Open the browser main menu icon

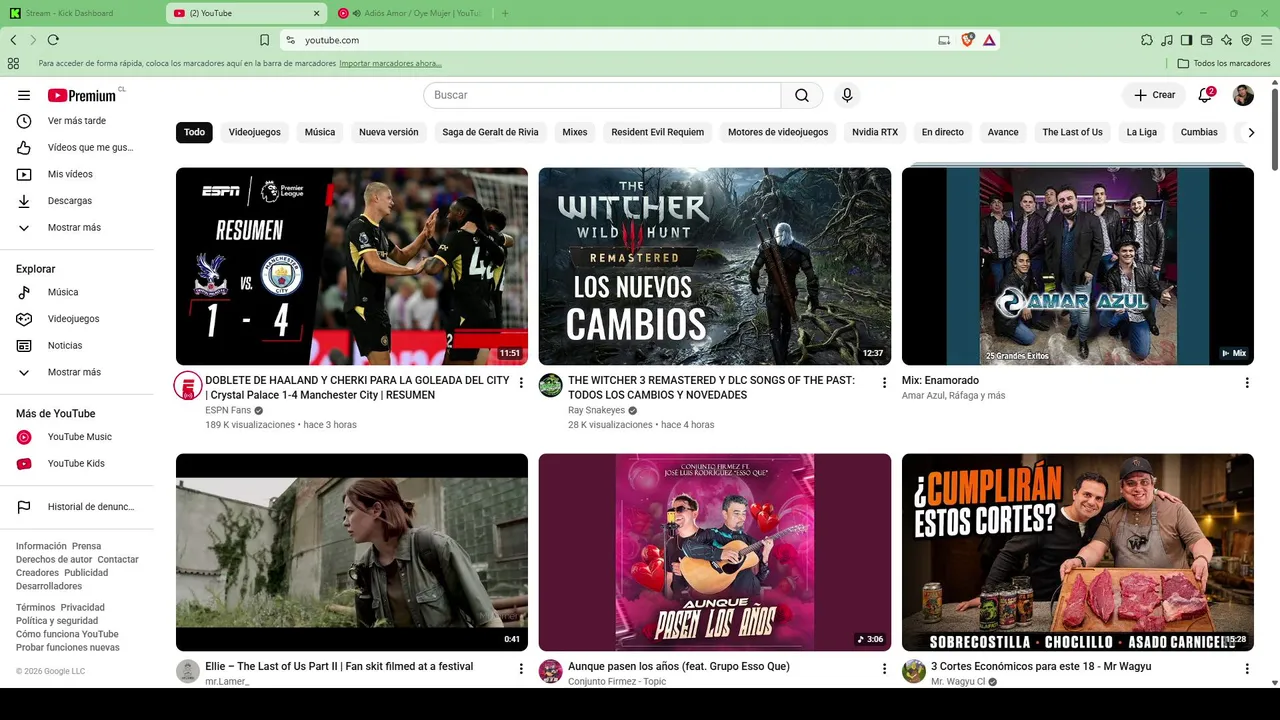pos(1266,40)
